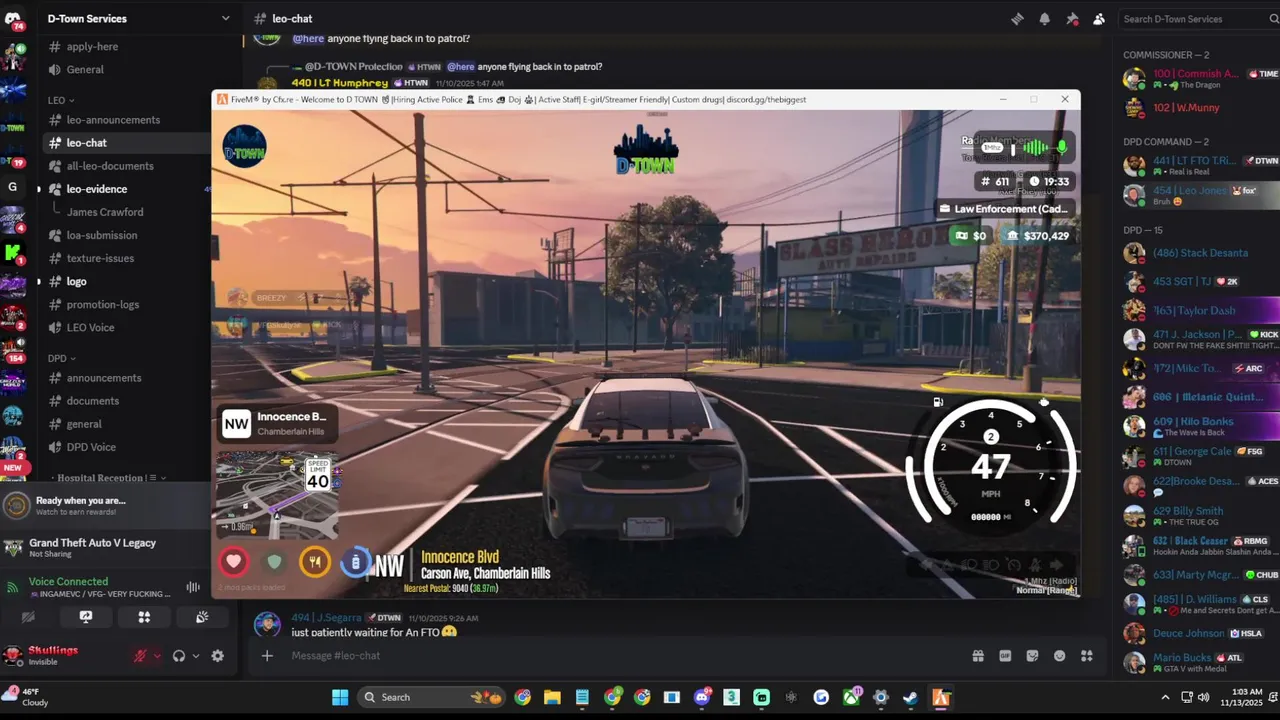This screenshot has width=1280, height=720.
Task: Click Ready when you are rewards banner
Action: coord(105,505)
